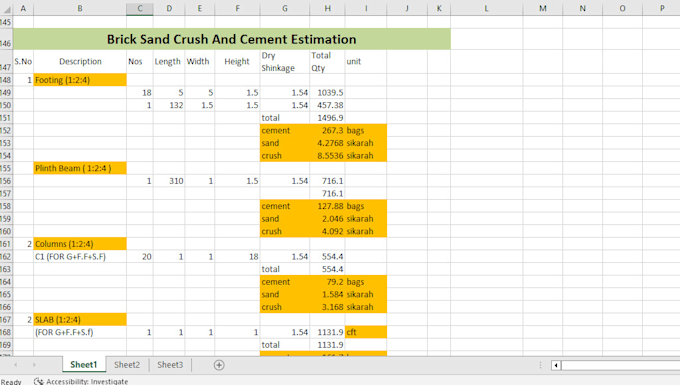Select the 127.88 cement quantity cell
680x385 pixels.
(x=327, y=206)
